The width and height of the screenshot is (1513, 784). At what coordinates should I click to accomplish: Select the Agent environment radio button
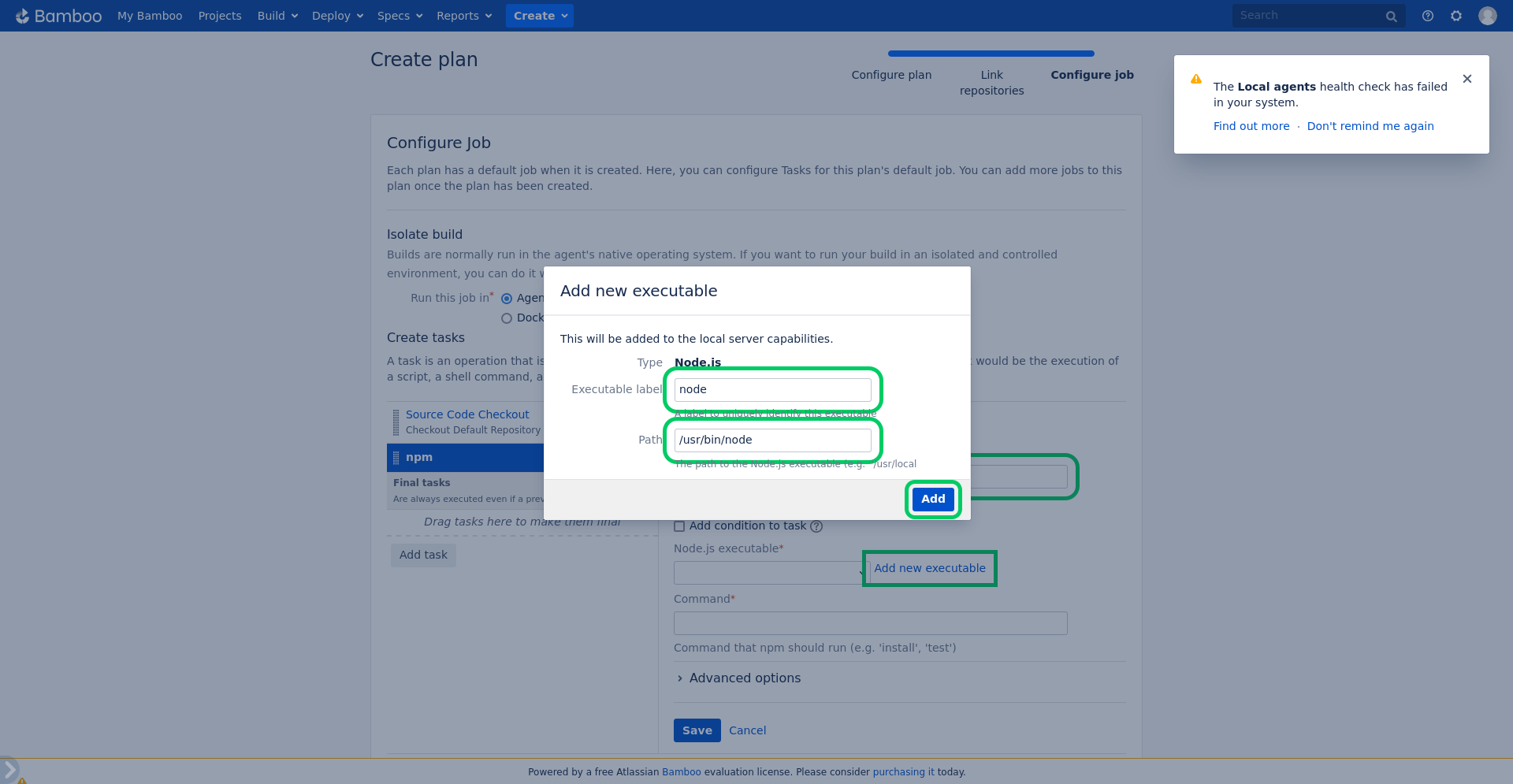507,299
